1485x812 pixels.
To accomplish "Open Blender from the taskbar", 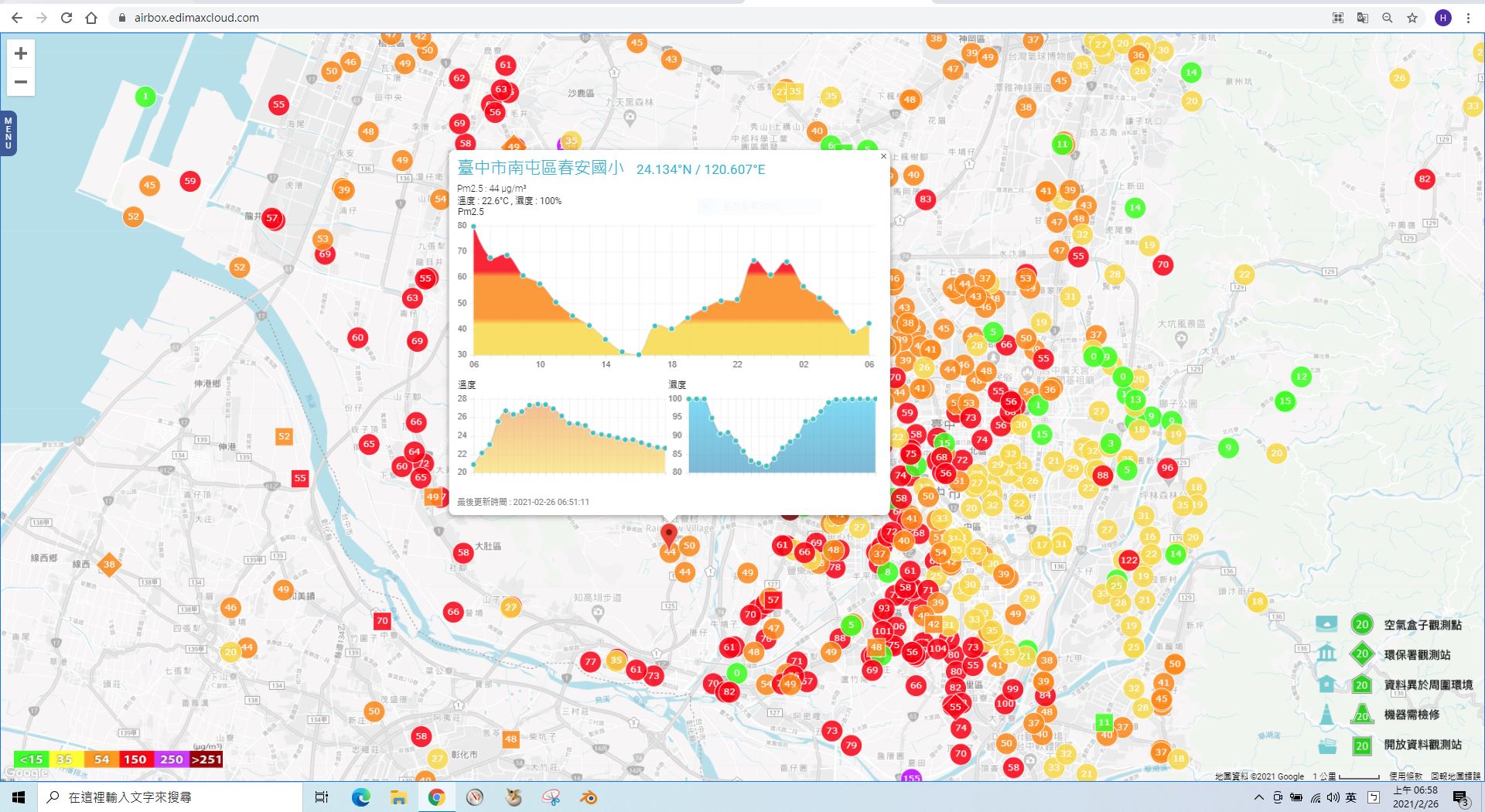I will pos(589,797).
